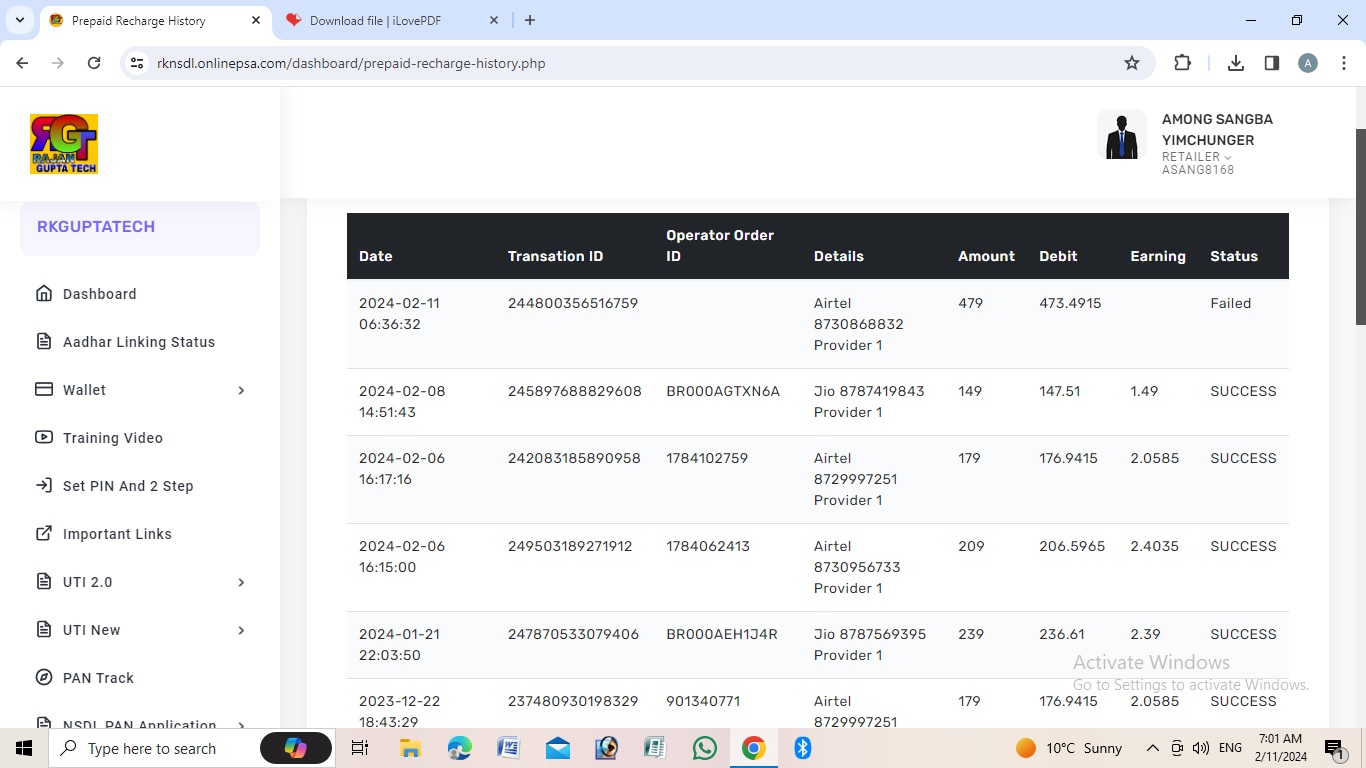
Task: Open WhatsApp from the taskbar
Action: coord(705,748)
